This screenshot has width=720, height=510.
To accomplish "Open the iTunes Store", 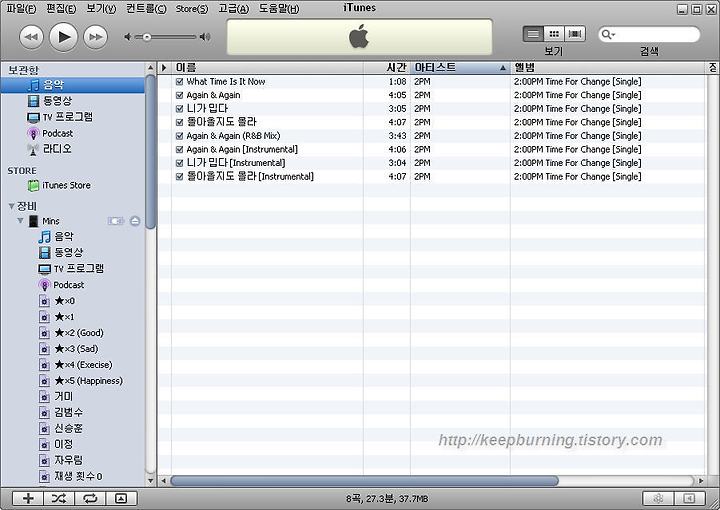I will [x=59, y=185].
